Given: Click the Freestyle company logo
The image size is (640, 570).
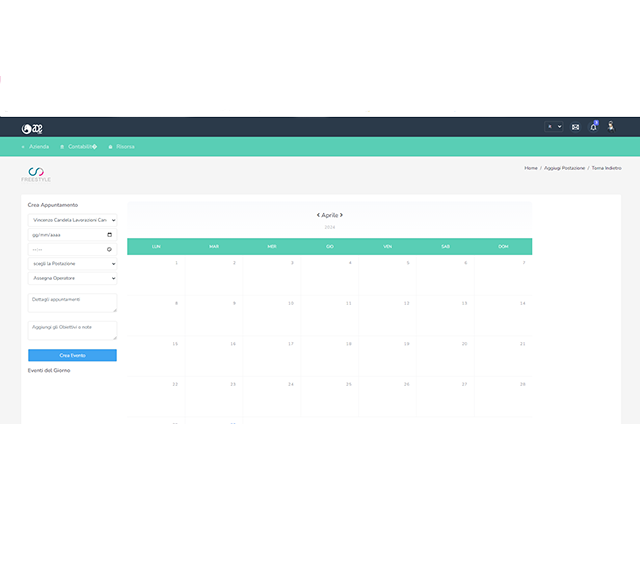Looking at the screenshot, I should 36,174.
